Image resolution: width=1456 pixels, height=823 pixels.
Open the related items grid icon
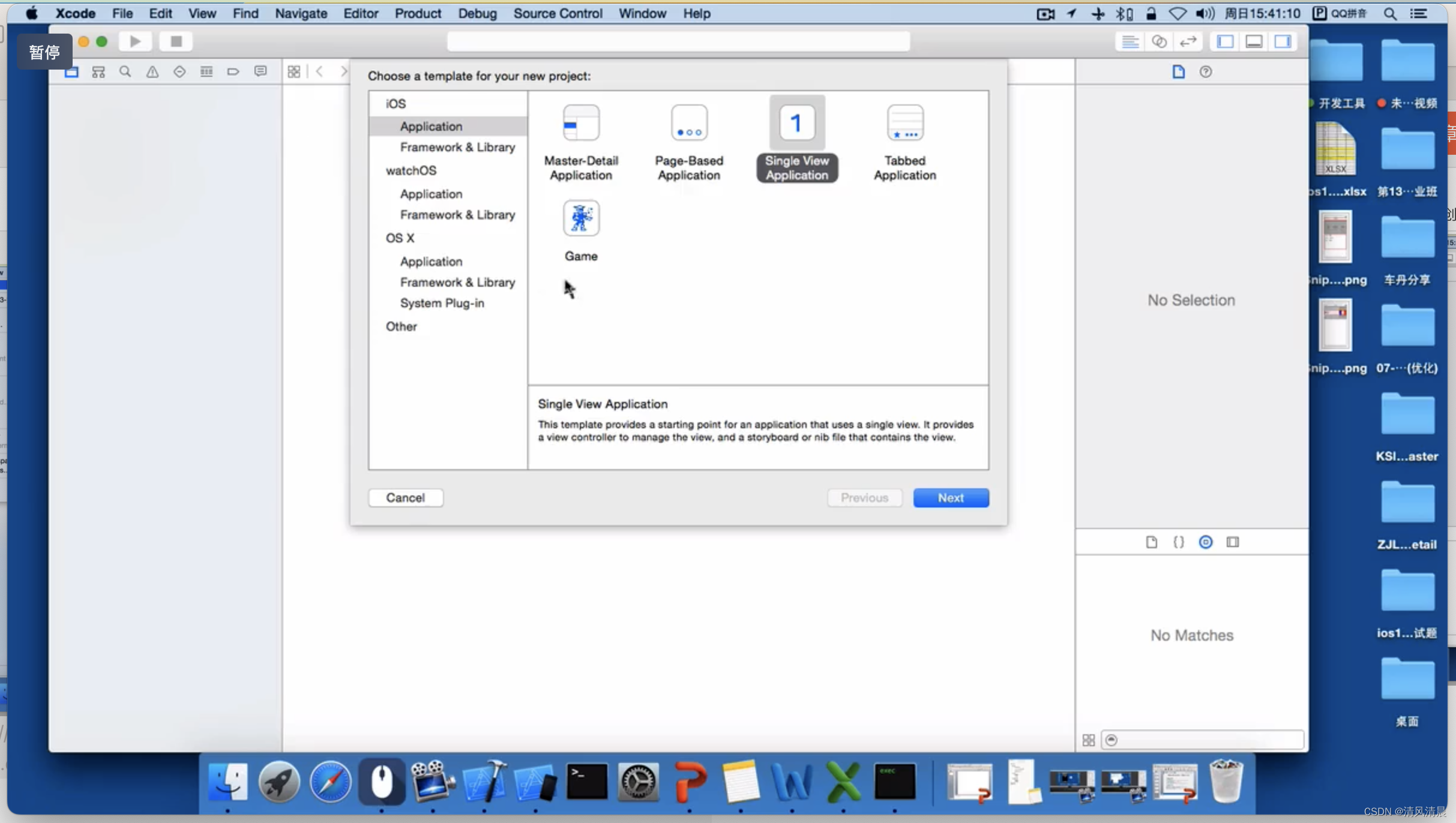click(293, 72)
